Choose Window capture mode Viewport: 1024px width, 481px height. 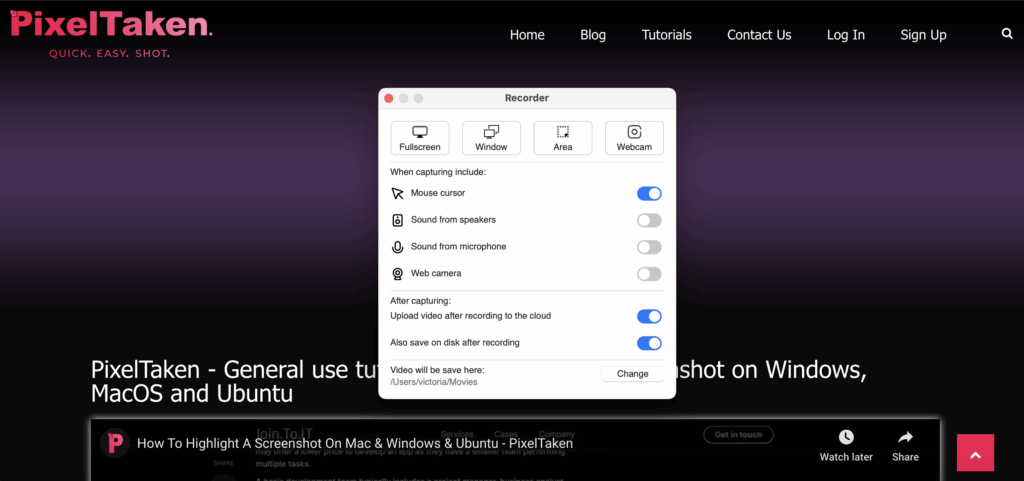coord(491,138)
